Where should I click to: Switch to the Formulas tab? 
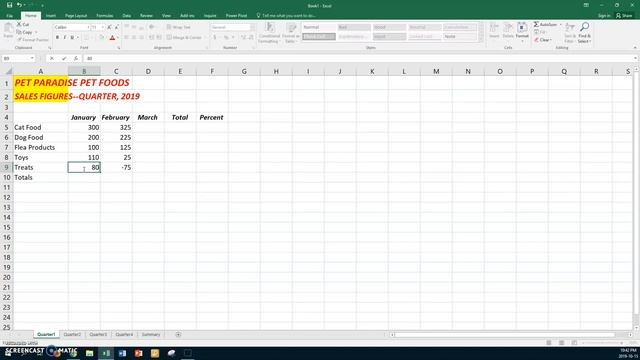point(104,16)
